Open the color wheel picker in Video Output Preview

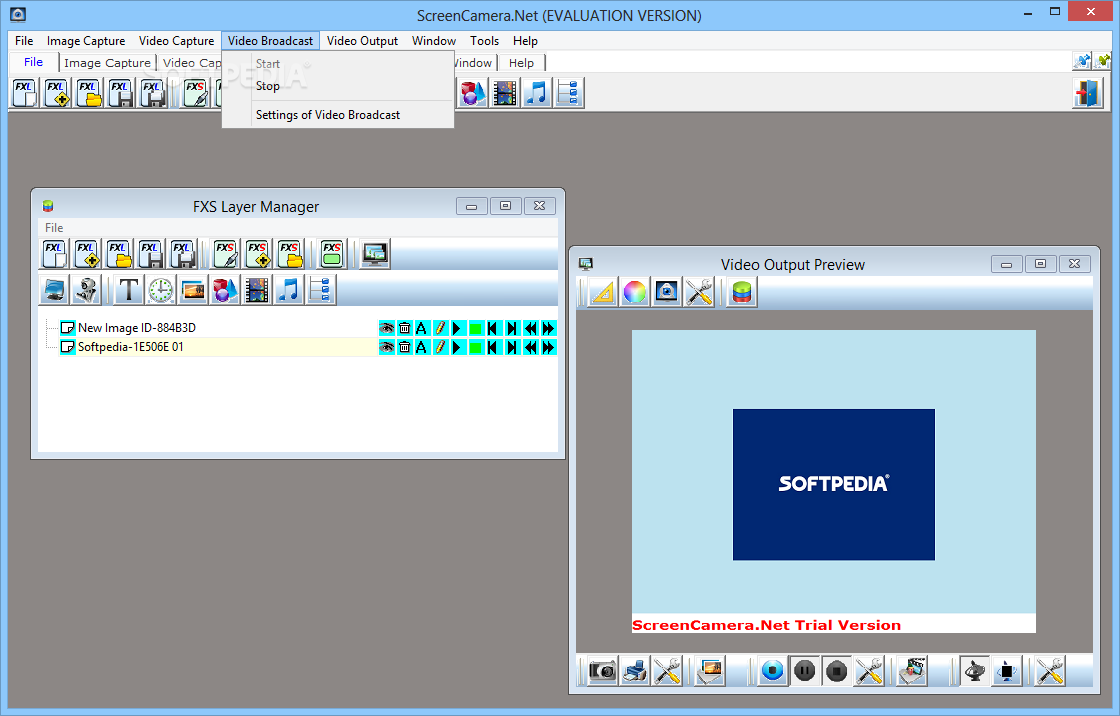(635, 292)
